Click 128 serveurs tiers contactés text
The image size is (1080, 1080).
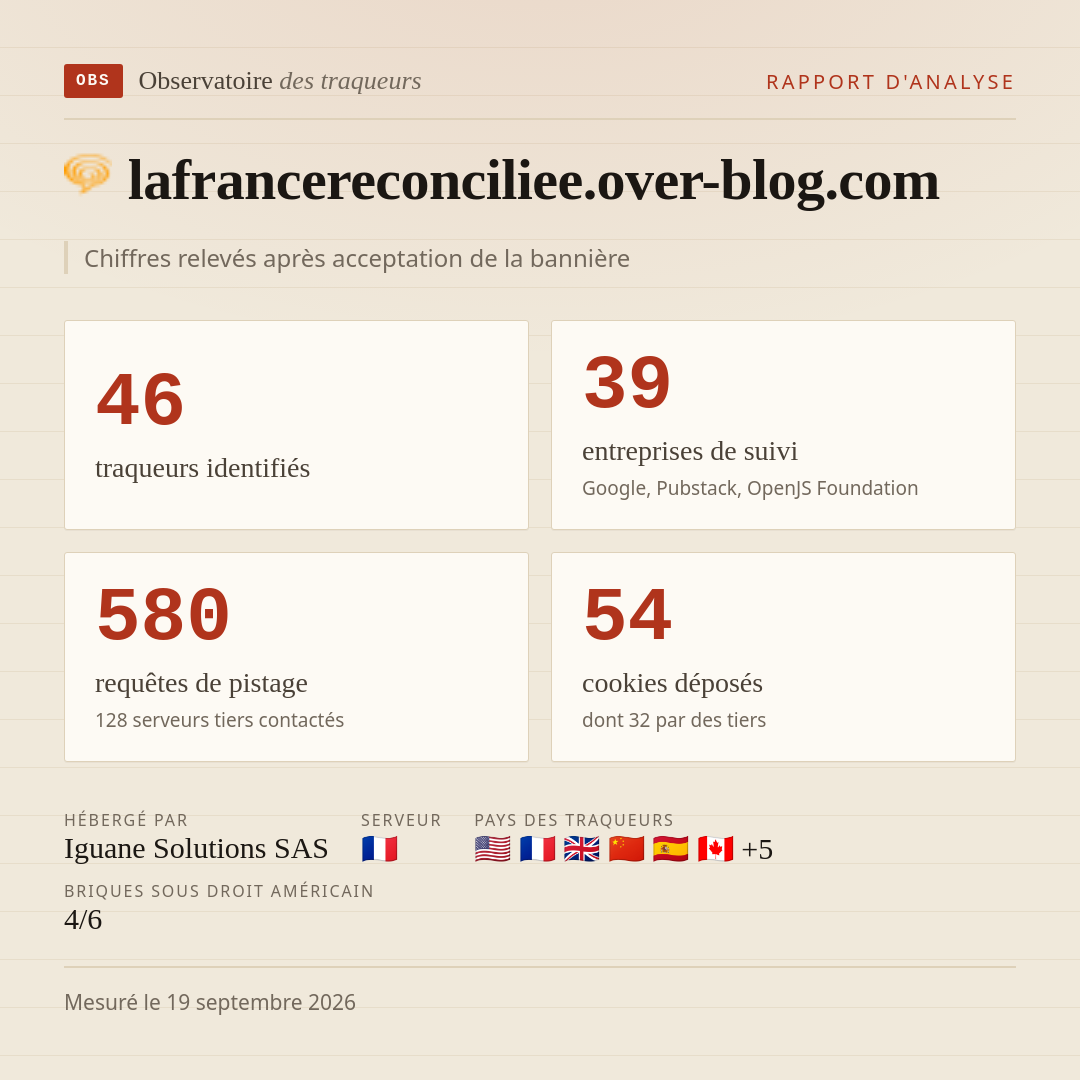click(x=220, y=720)
